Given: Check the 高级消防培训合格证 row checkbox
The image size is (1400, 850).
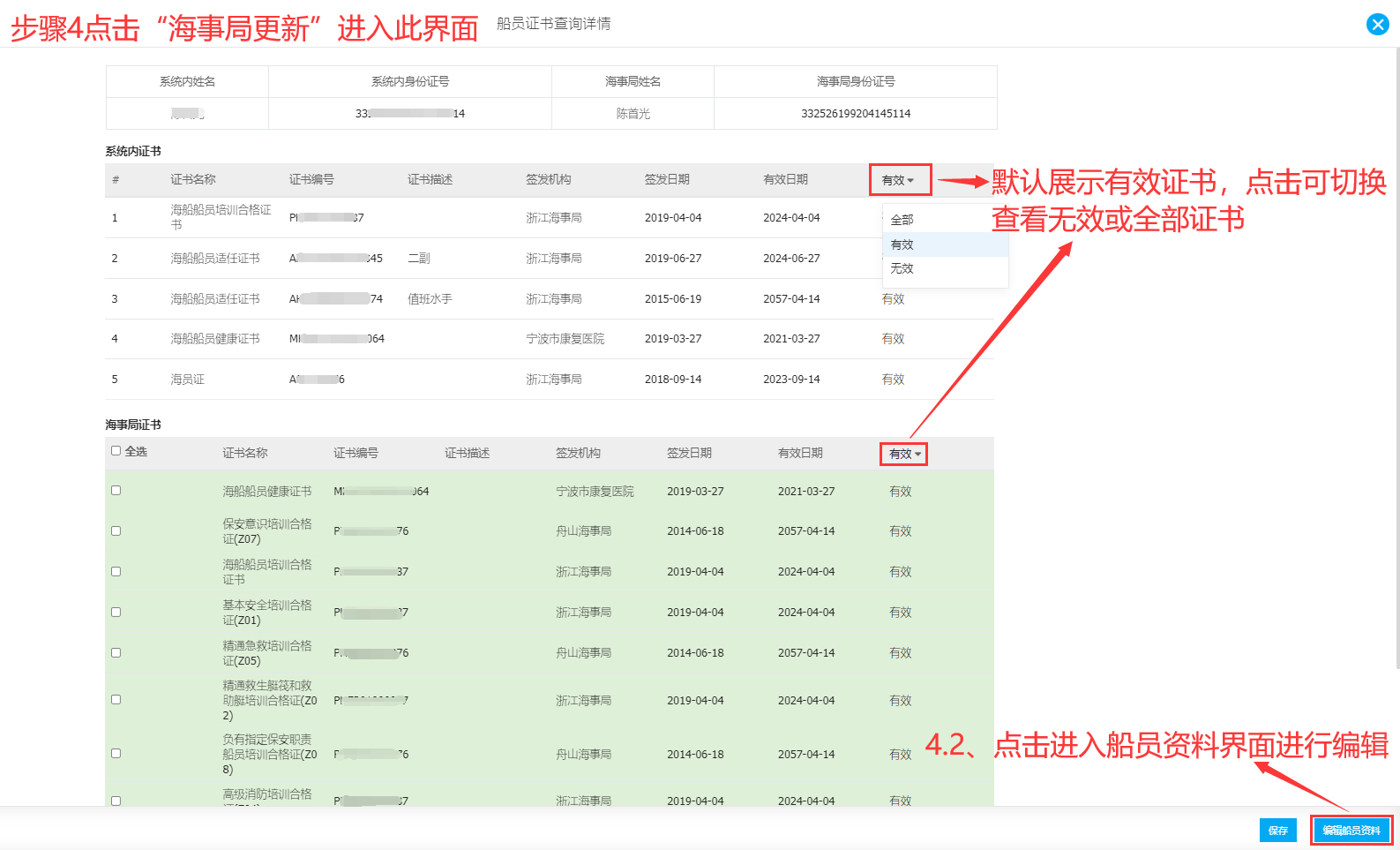Looking at the screenshot, I should [x=116, y=801].
